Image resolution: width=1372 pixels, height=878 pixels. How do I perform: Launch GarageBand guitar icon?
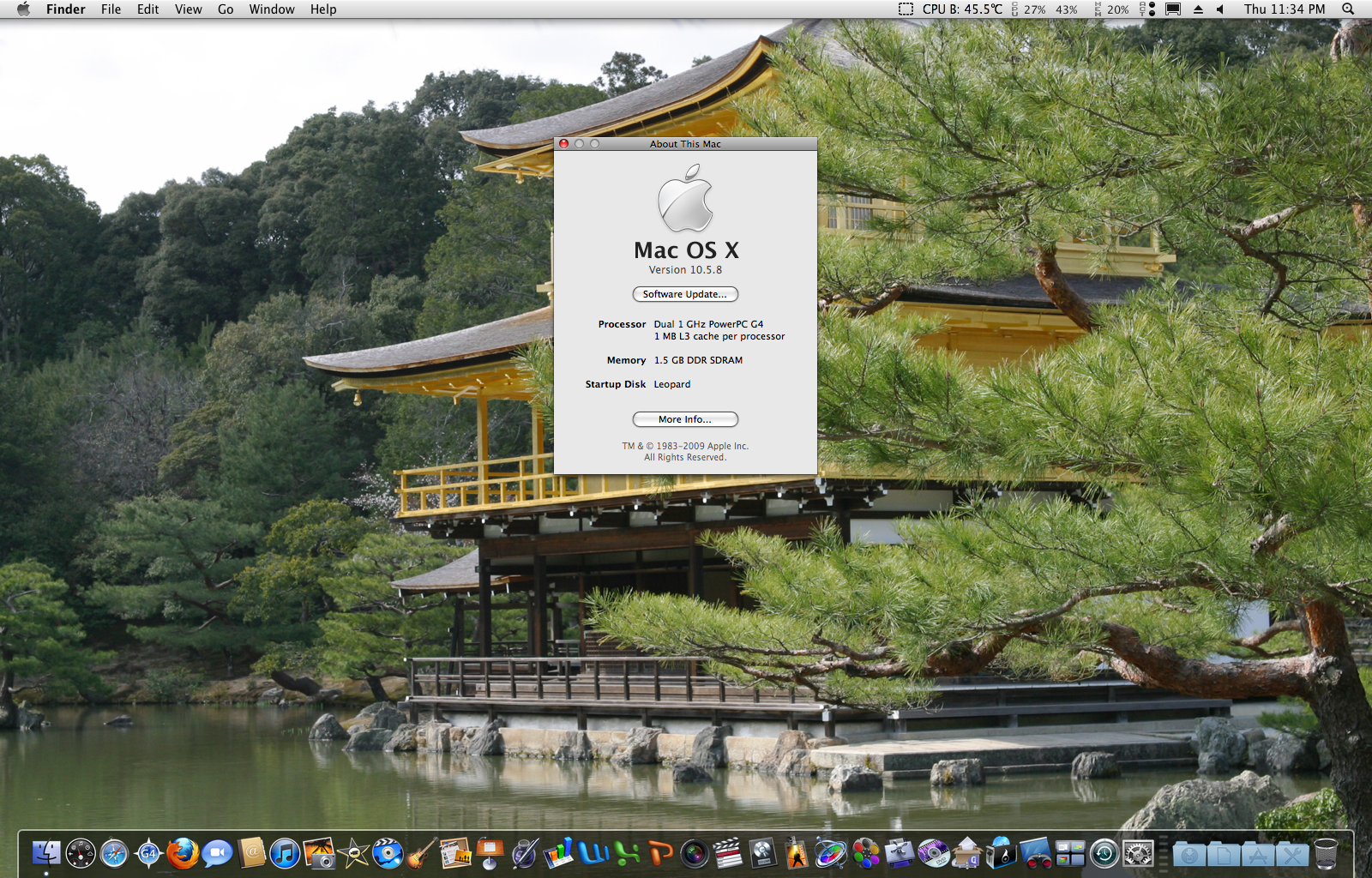click(x=421, y=854)
